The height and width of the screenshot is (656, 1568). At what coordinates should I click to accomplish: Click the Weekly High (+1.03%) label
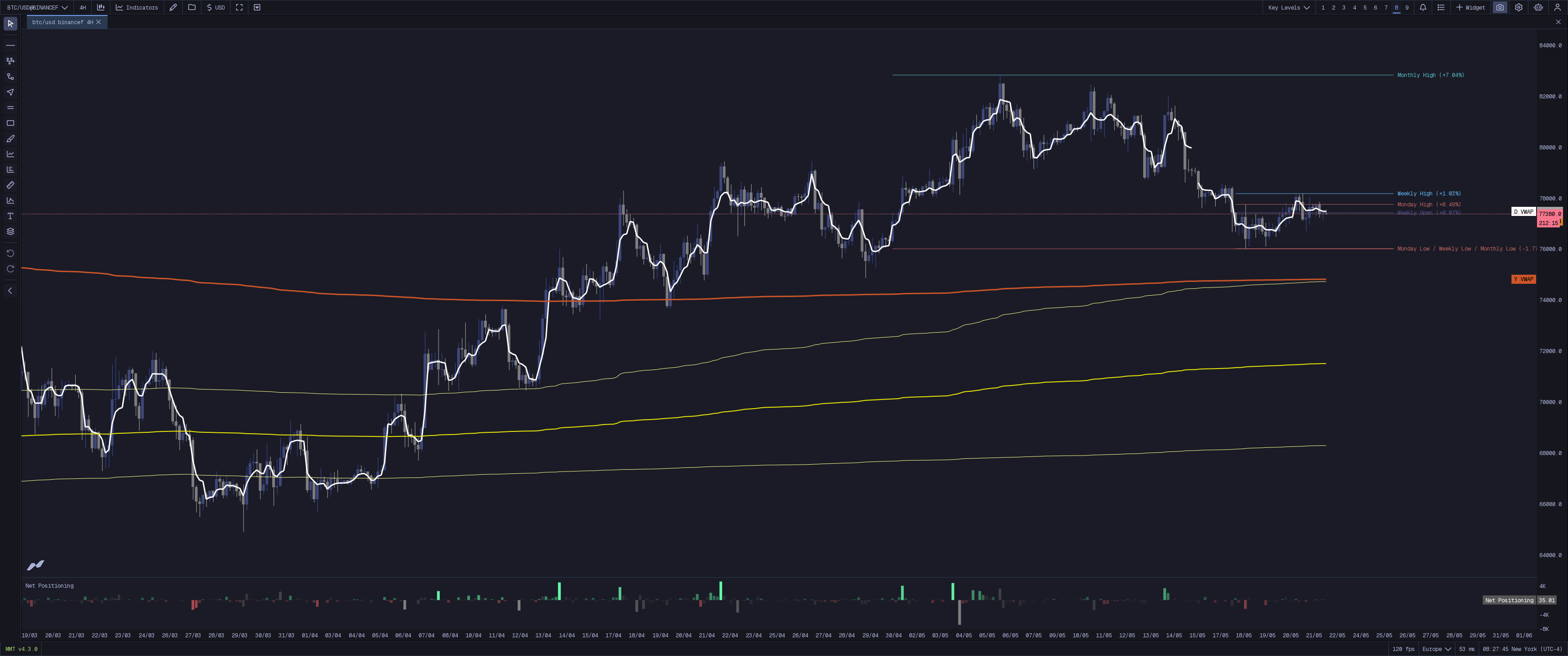[1429, 194]
